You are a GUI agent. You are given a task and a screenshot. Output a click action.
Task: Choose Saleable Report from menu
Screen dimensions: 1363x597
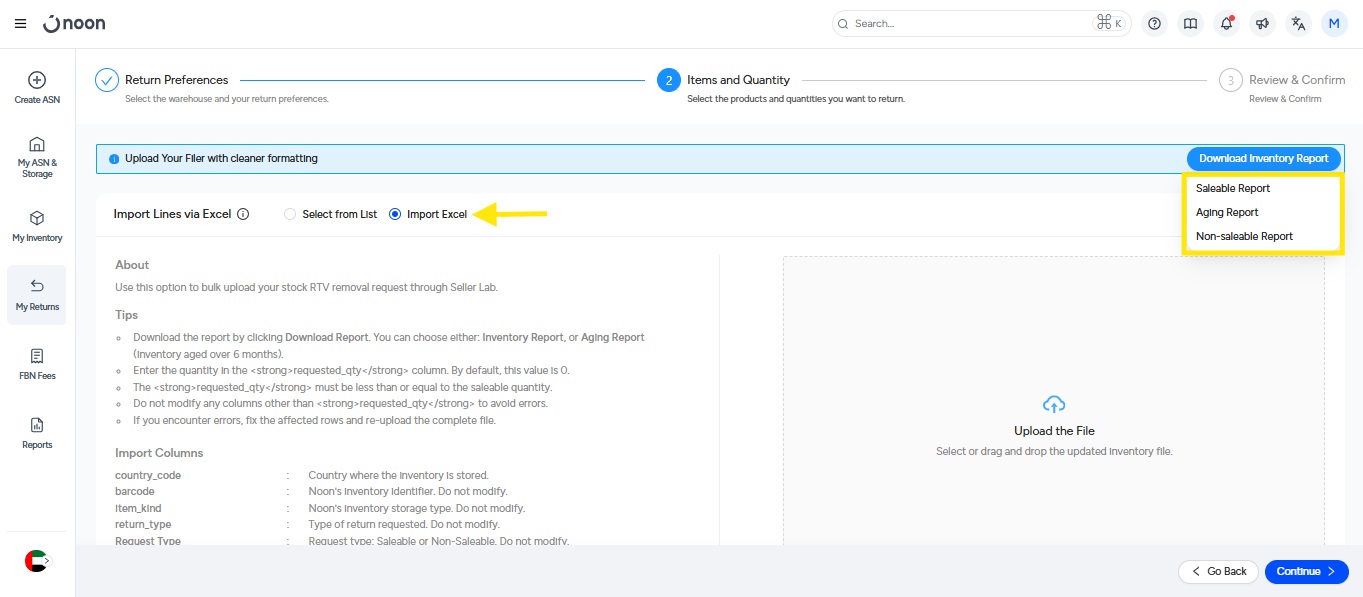pyautogui.click(x=1232, y=188)
